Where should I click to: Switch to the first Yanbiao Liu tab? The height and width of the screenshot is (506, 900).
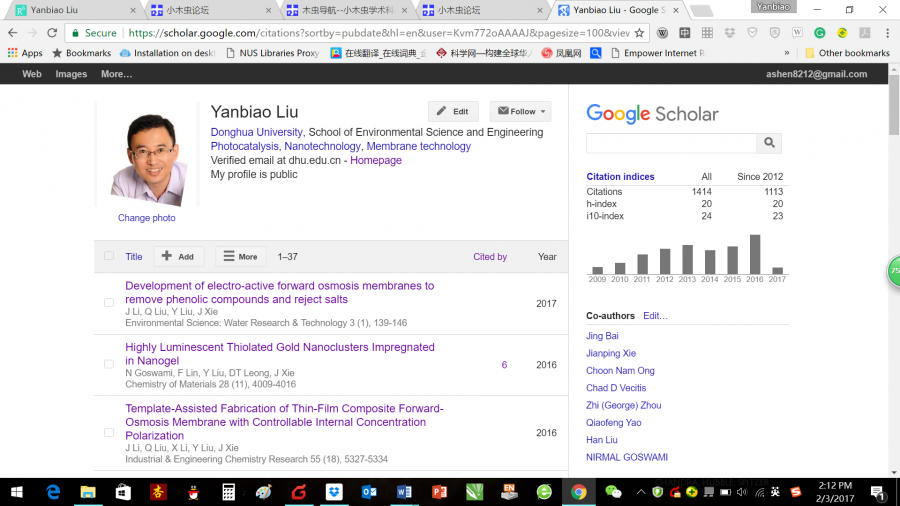click(x=76, y=10)
